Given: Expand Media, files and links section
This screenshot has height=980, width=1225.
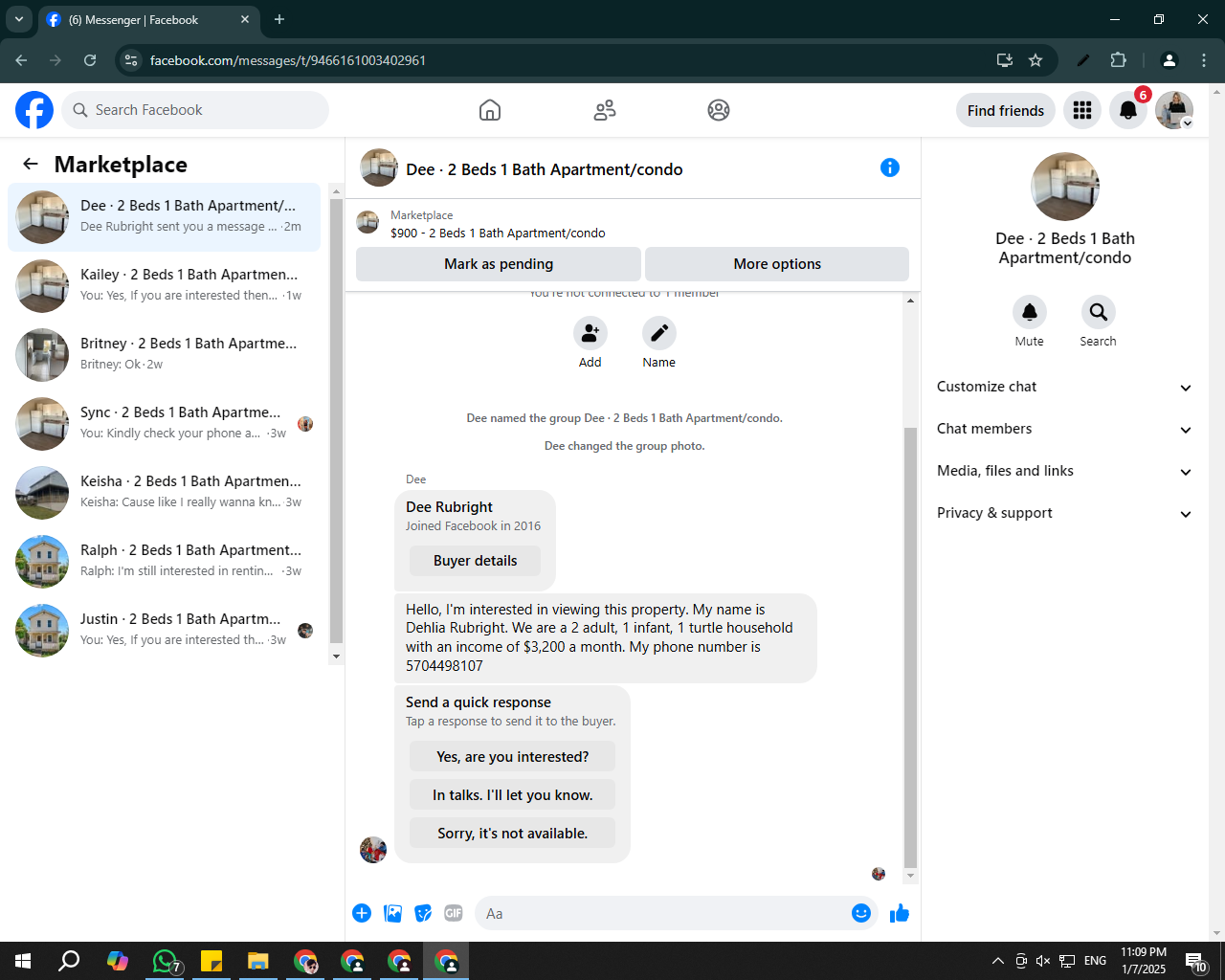Looking at the screenshot, I should (x=1065, y=471).
